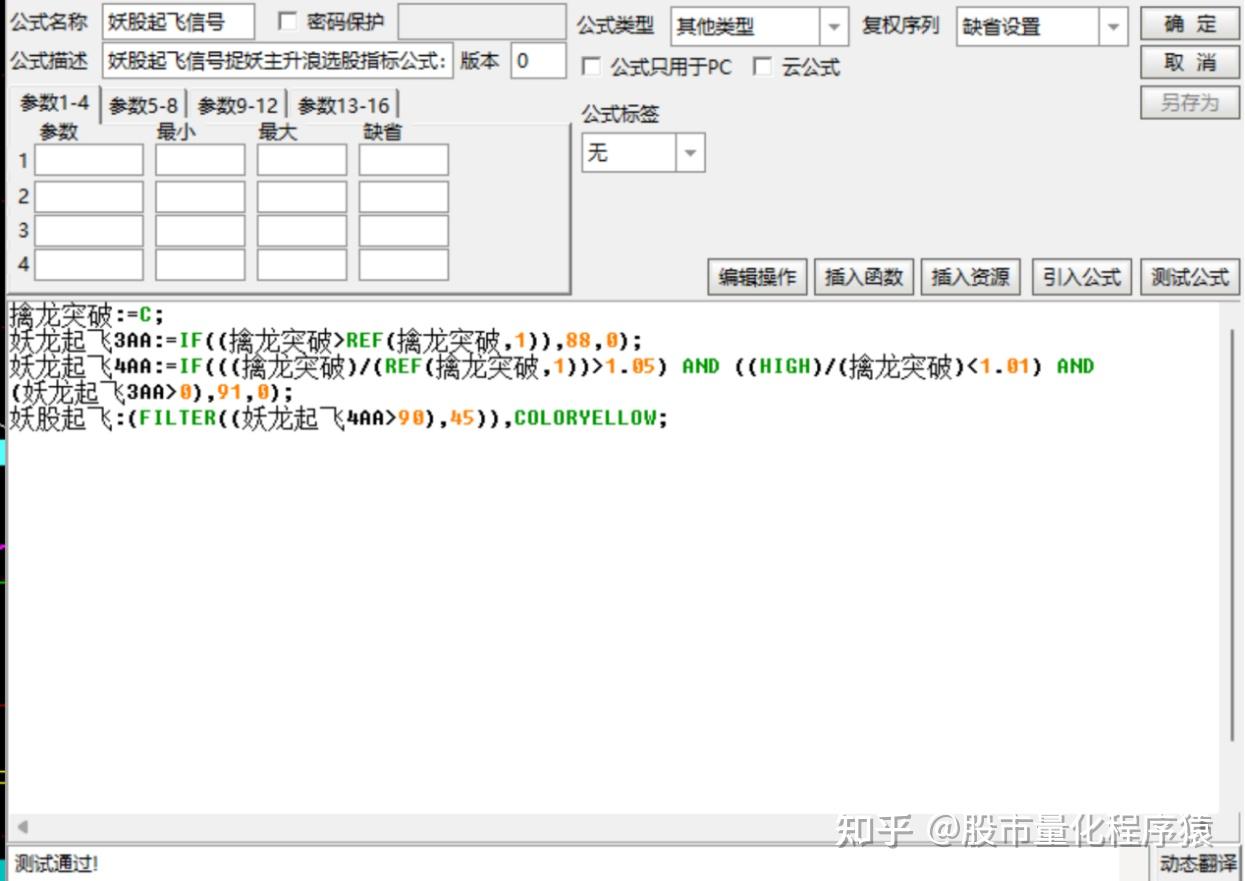Click row 1 最大 value field

[x=302, y=160]
